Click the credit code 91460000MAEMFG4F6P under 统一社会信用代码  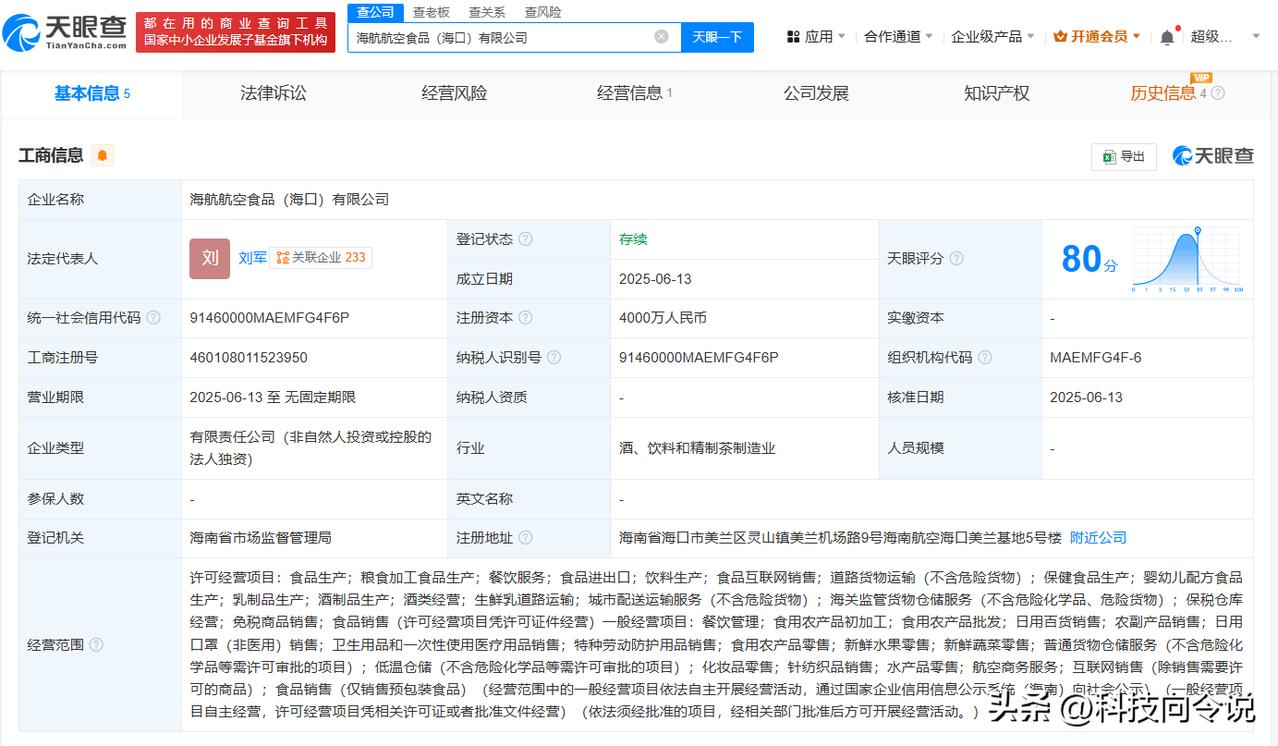point(269,318)
